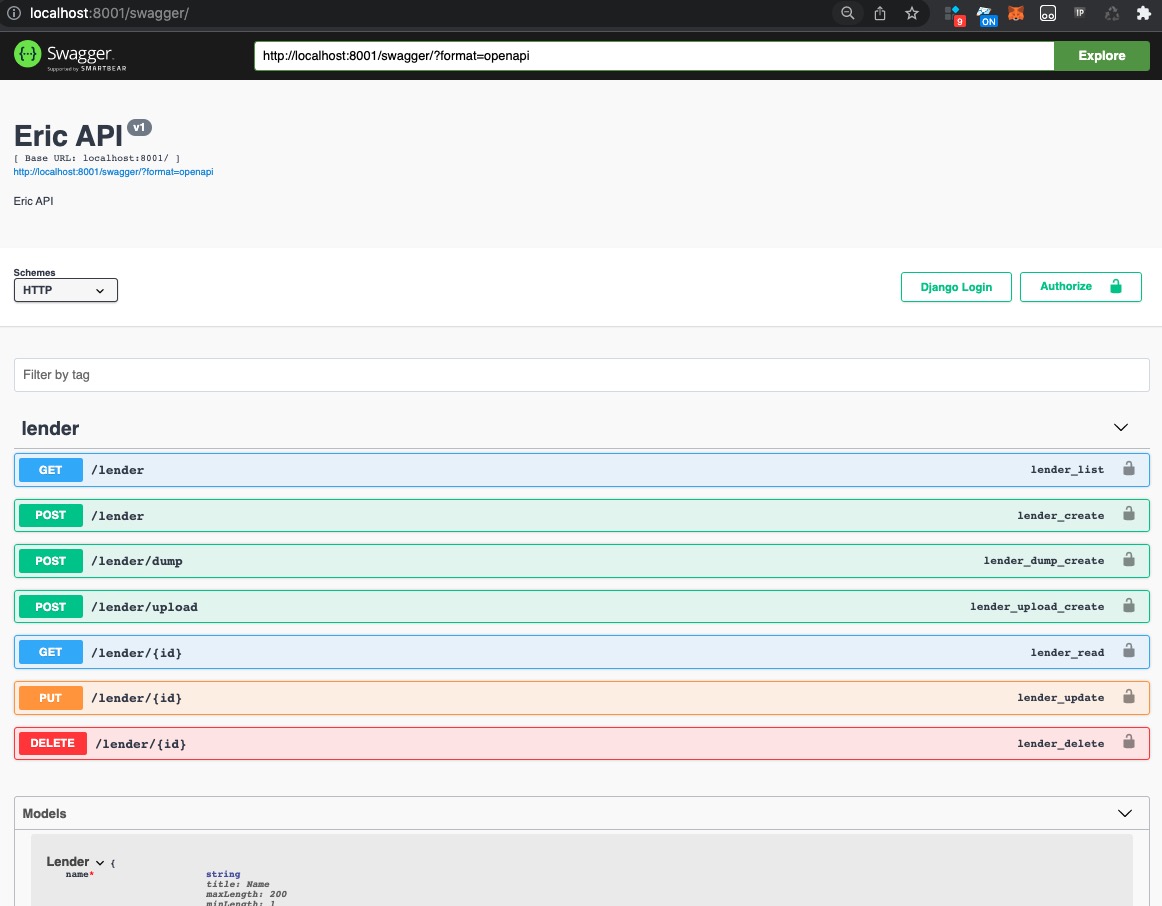Expand the DELETE /lender/{id} operation
Viewport: 1162px width, 906px height.
[x=582, y=743]
